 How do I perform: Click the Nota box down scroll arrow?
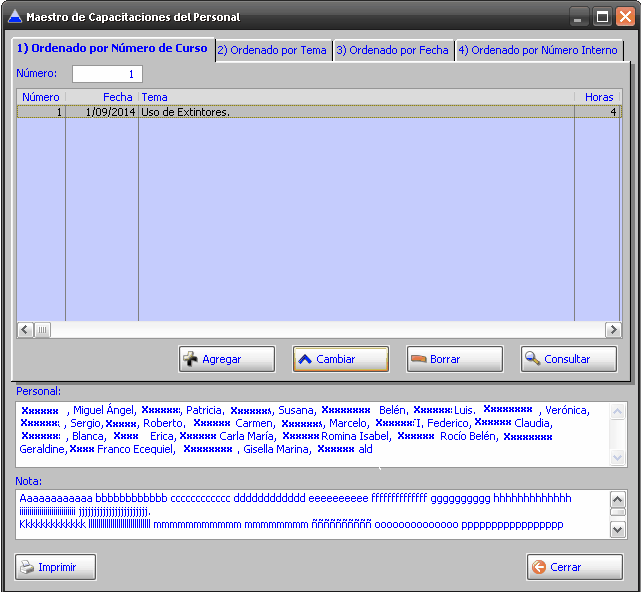click(617, 530)
